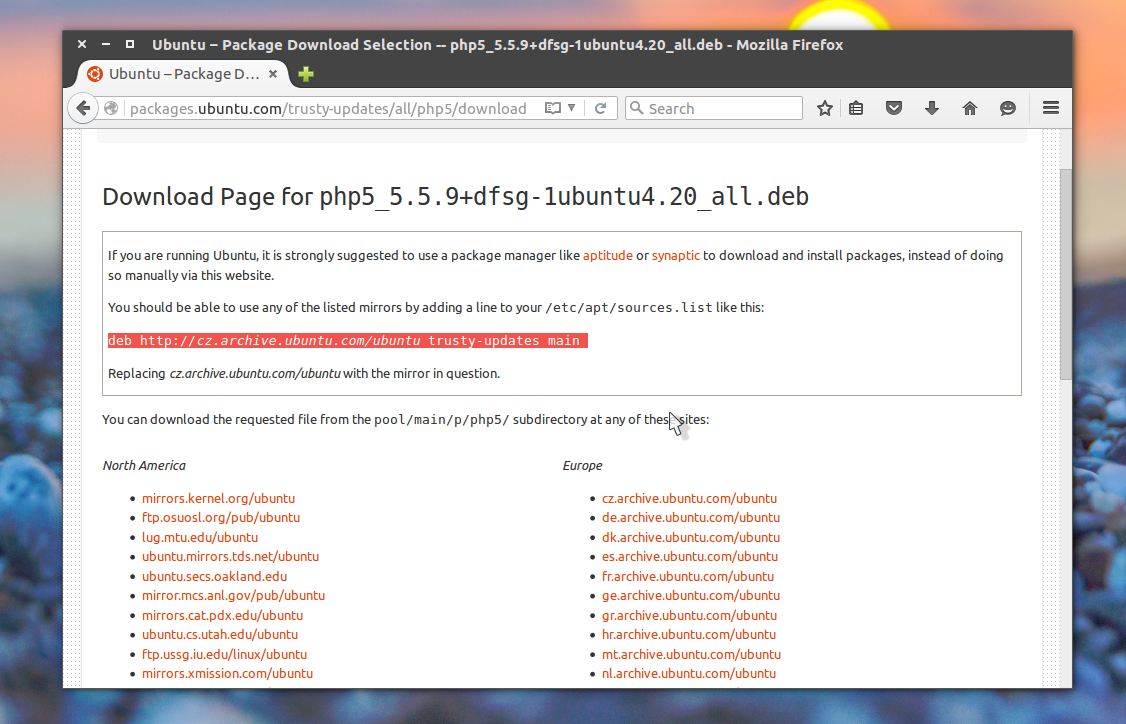Open nl.archive.ubuntu.com/ubuntu mirror
The width and height of the screenshot is (1126, 724).
pyautogui.click(x=689, y=674)
